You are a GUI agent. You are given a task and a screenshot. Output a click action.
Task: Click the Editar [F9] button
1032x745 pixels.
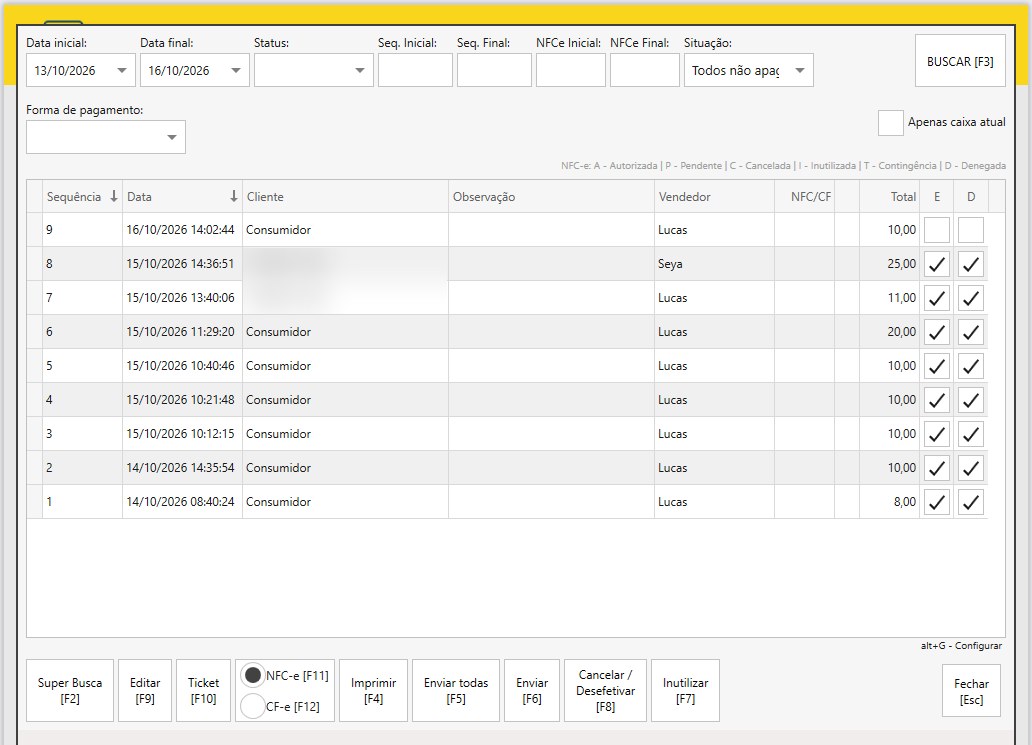pyautogui.click(x=145, y=690)
